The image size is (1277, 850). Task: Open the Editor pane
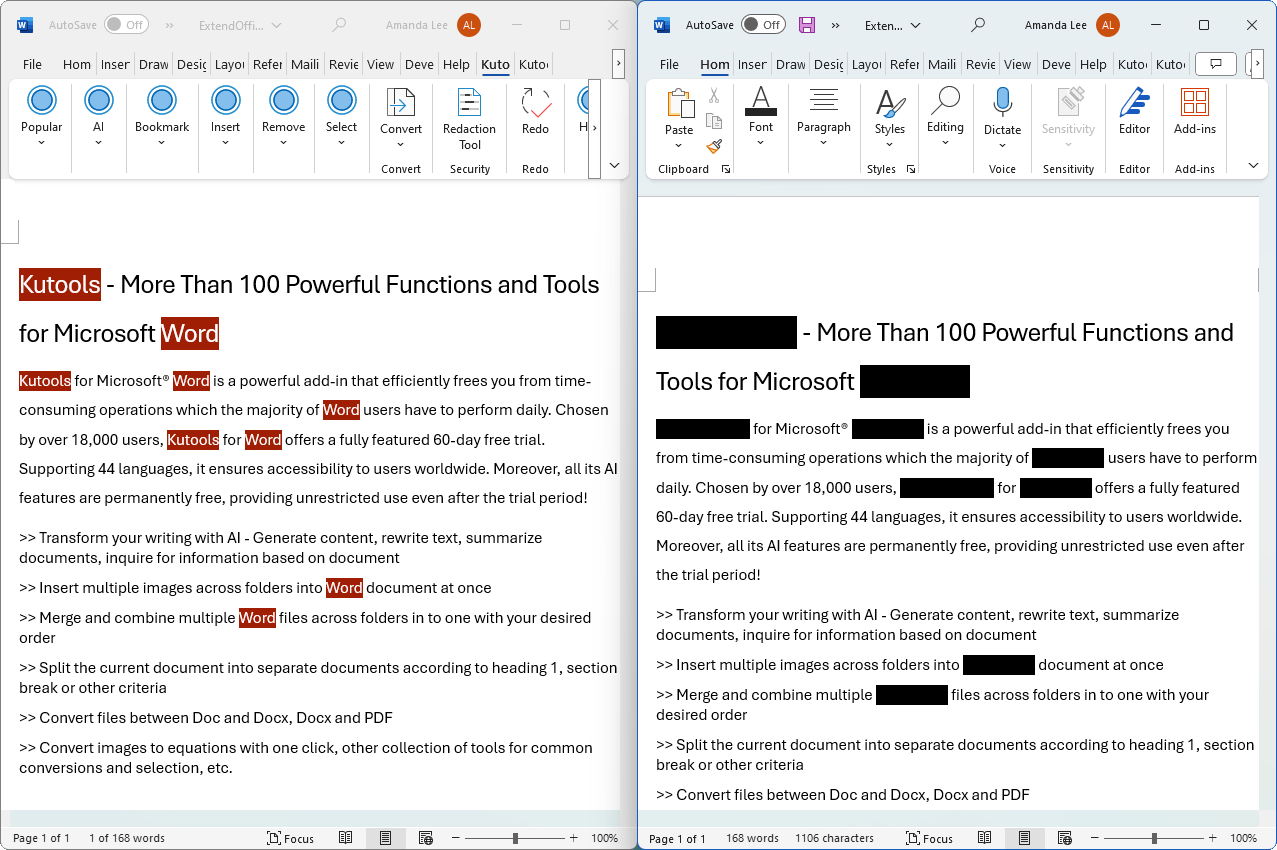click(x=1134, y=112)
